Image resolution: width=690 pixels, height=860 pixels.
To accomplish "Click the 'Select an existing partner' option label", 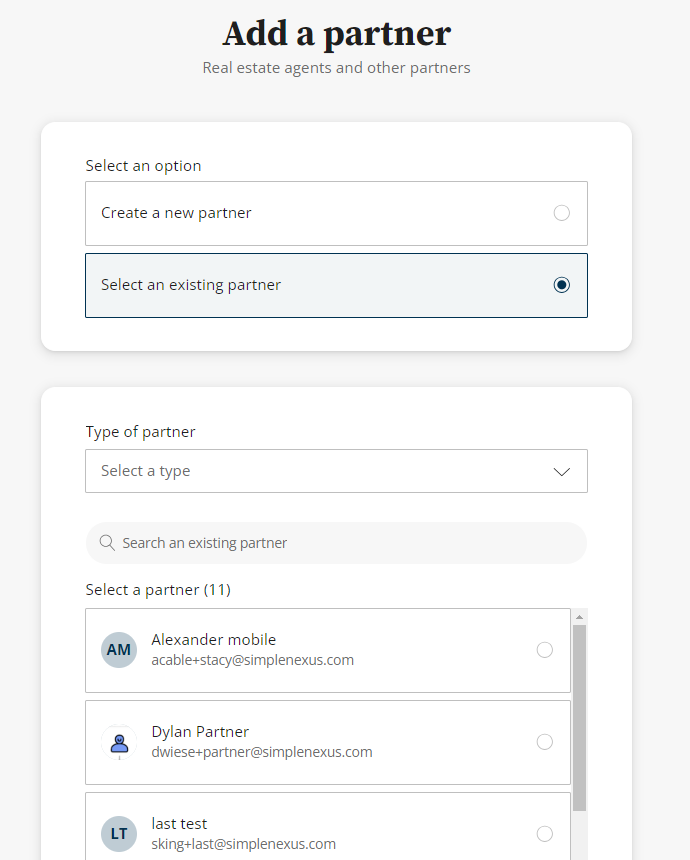I will point(191,285).
